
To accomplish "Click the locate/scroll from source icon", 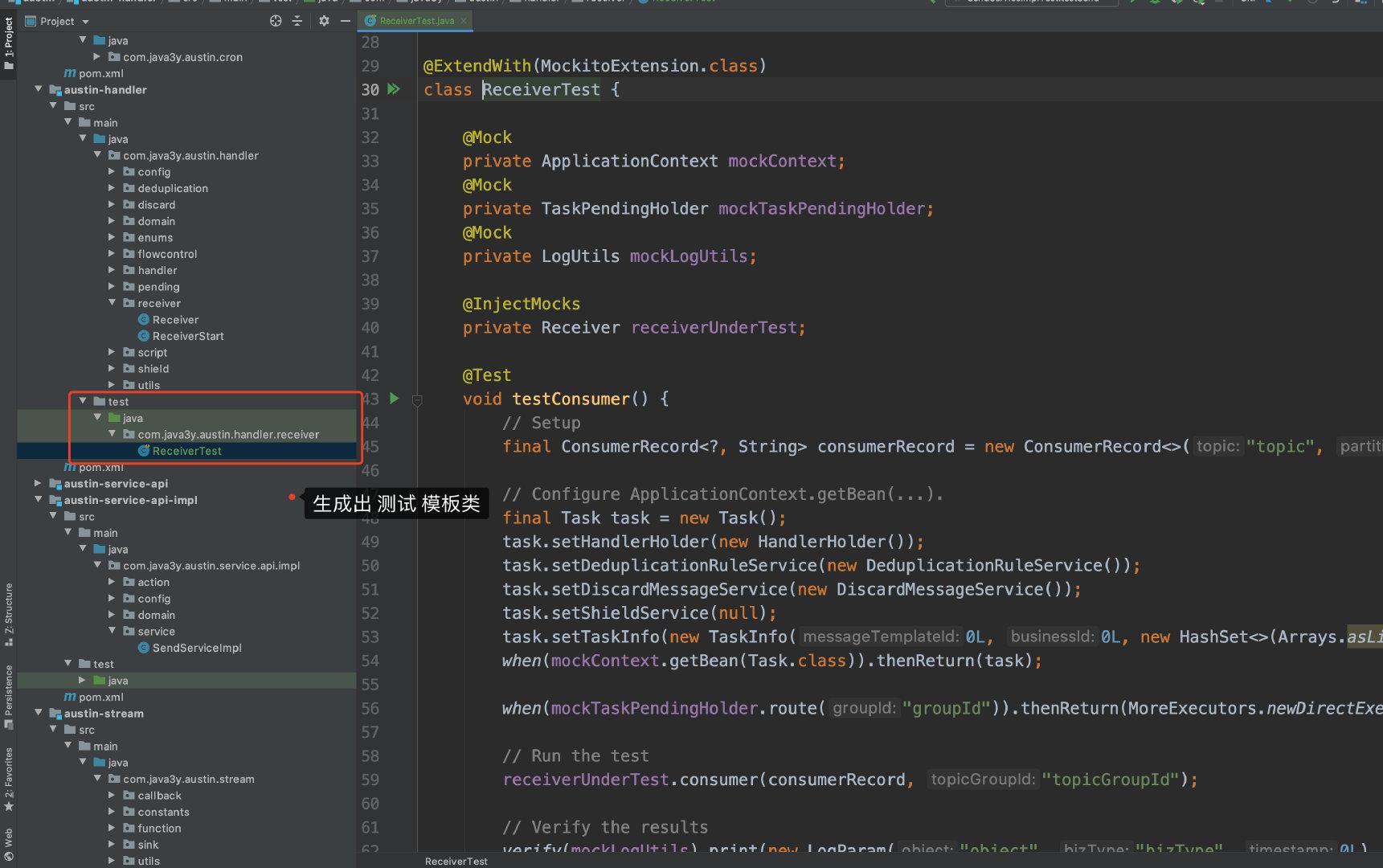I will point(276,21).
